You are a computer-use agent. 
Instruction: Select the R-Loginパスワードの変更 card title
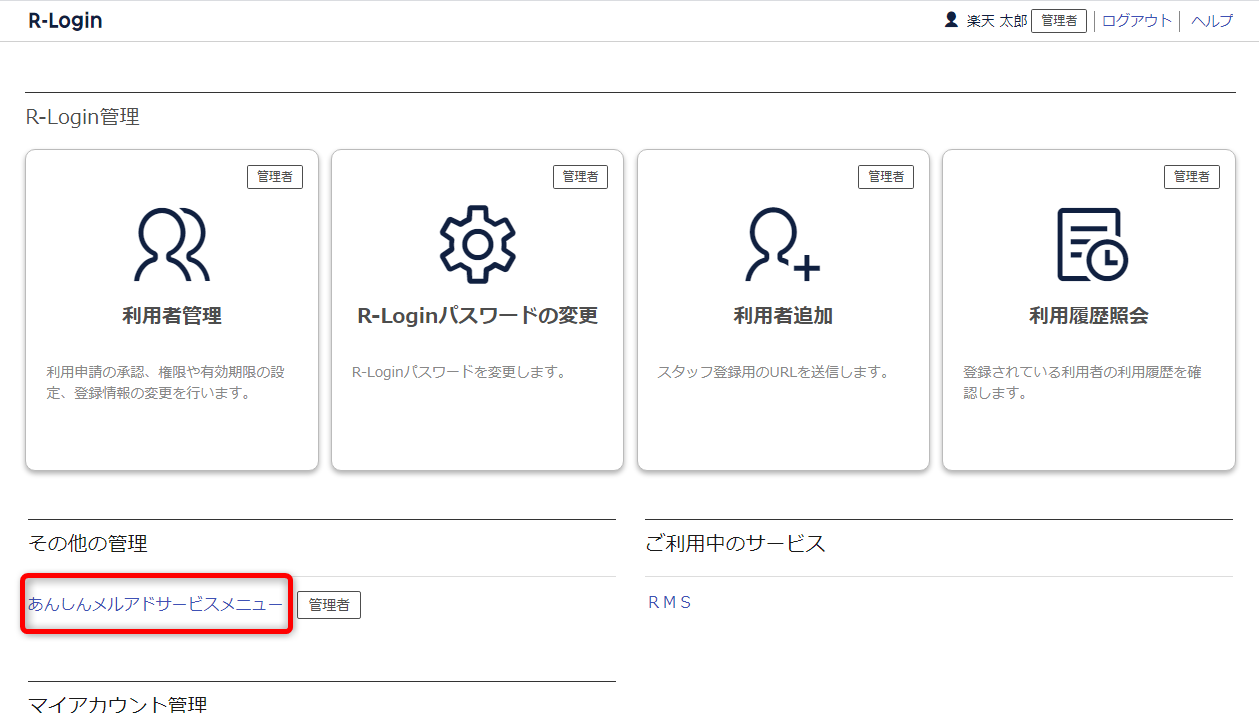[477, 316]
